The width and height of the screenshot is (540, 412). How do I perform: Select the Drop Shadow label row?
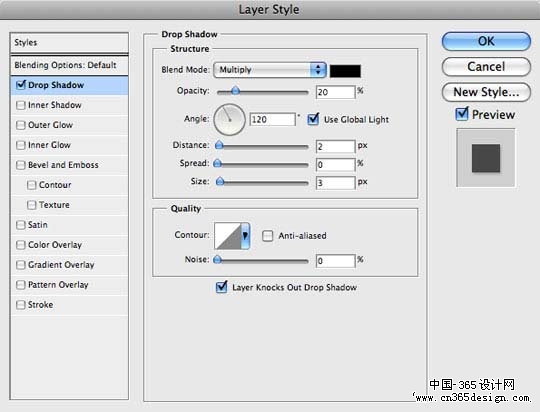[x=69, y=85]
